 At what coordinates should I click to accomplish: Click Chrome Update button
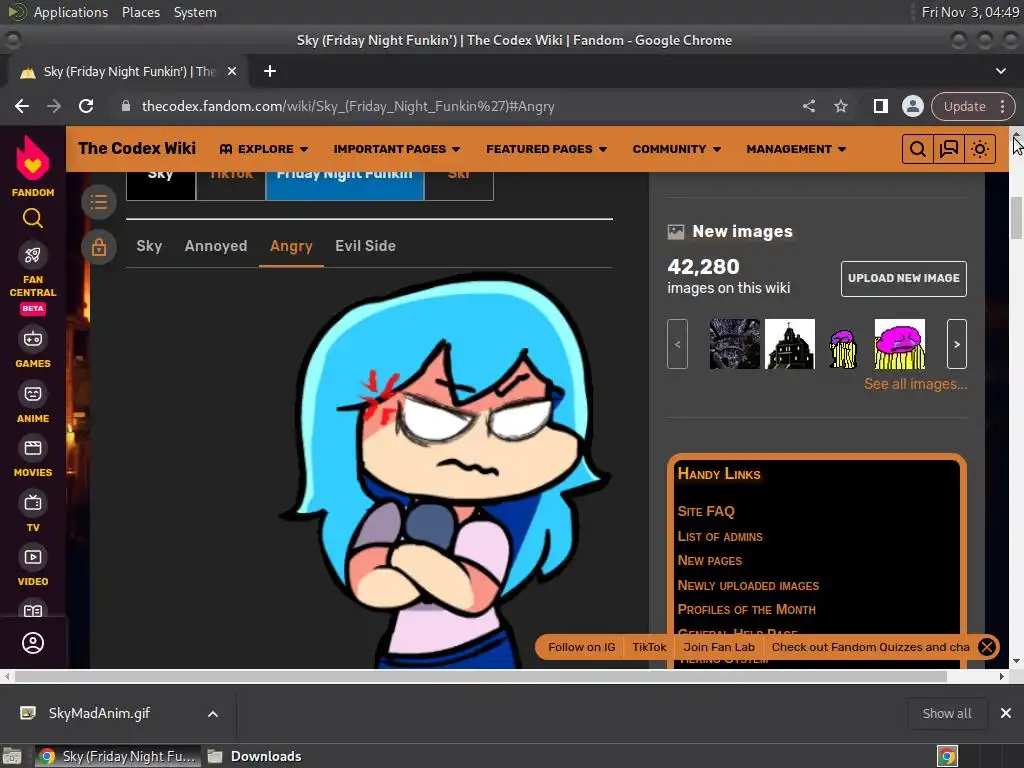coord(965,106)
